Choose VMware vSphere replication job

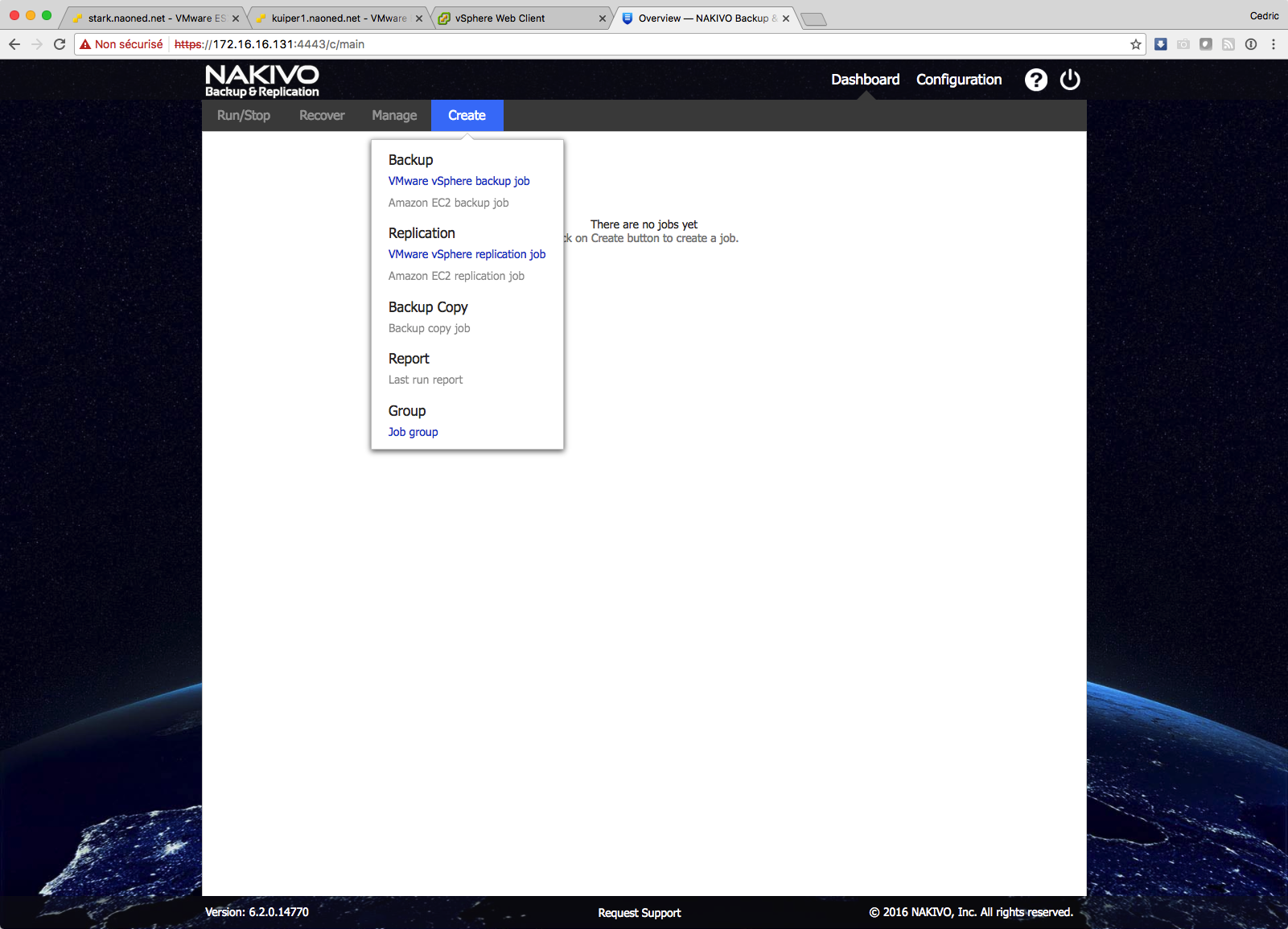click(x=467, y=254)
